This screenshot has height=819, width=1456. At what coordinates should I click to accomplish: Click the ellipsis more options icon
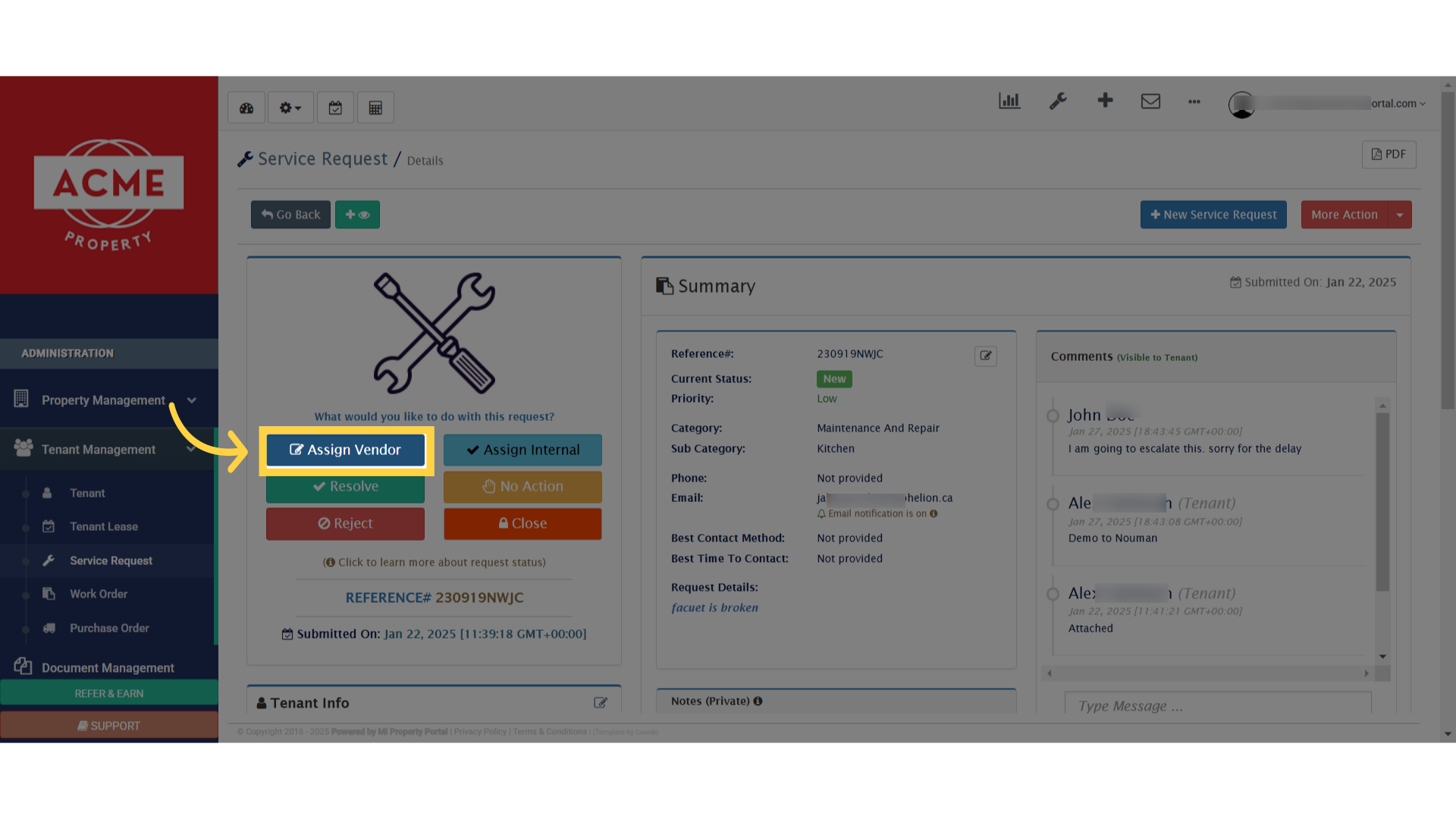1194,102
